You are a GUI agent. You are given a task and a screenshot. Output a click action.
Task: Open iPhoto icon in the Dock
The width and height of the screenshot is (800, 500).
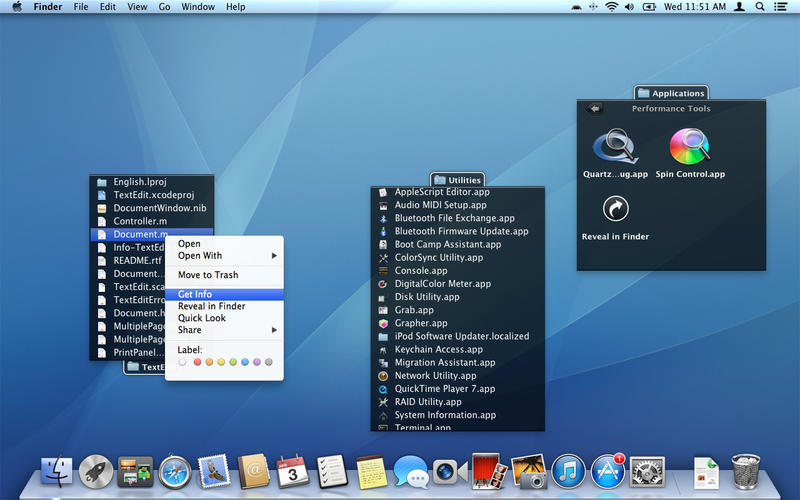click(529, 471)
